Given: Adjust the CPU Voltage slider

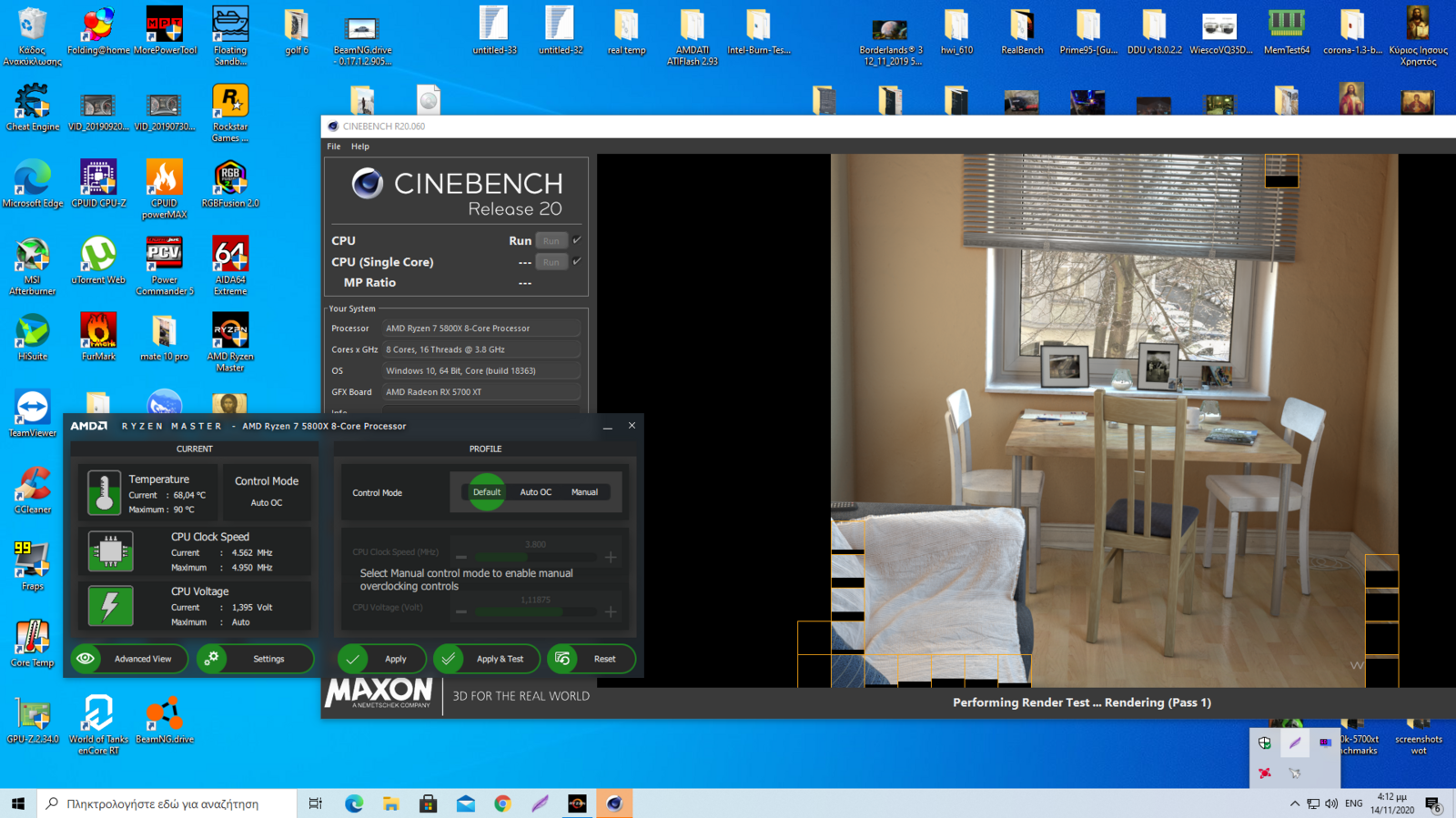Looking at the screenshot, I should [x=535, y=611].
